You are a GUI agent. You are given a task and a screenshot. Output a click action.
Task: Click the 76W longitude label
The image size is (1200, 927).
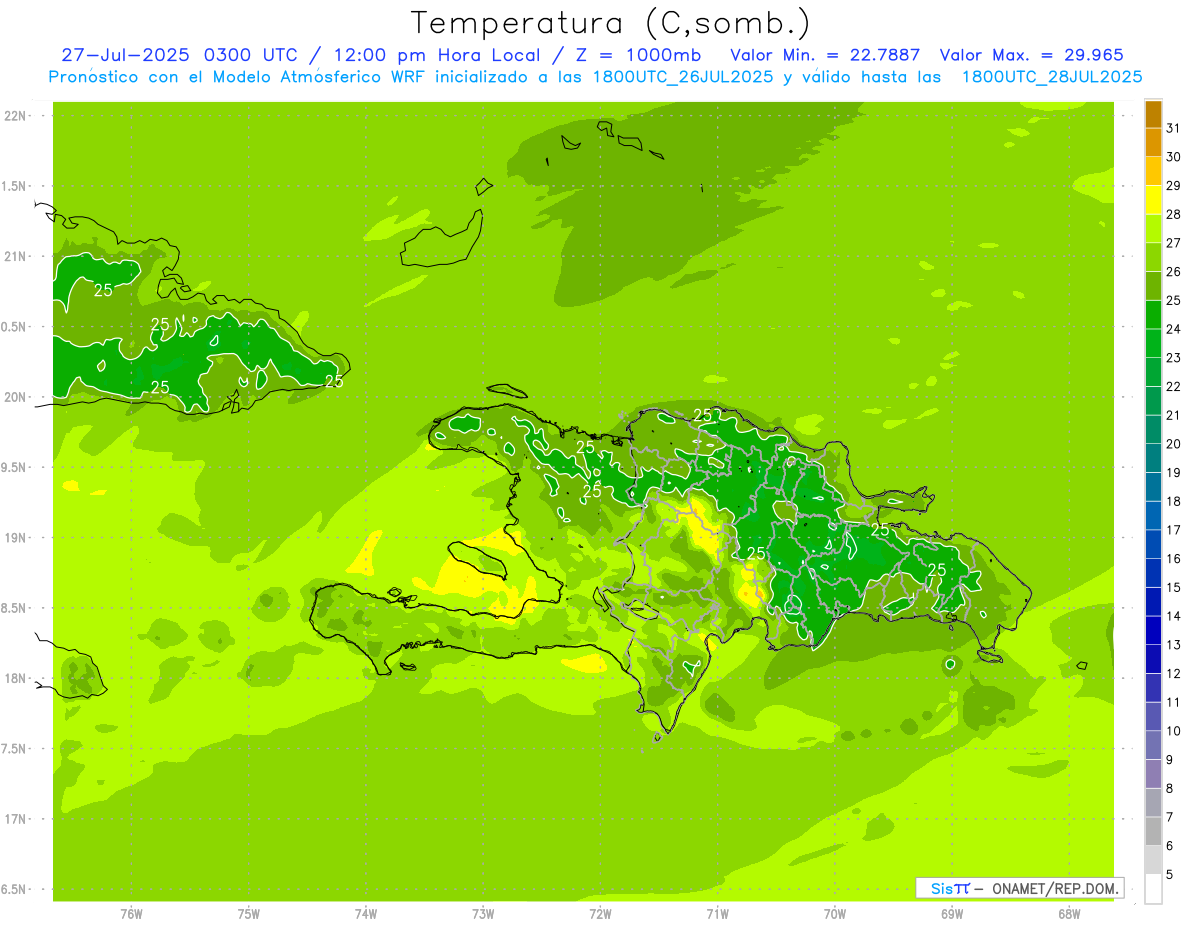coord(131,914)
